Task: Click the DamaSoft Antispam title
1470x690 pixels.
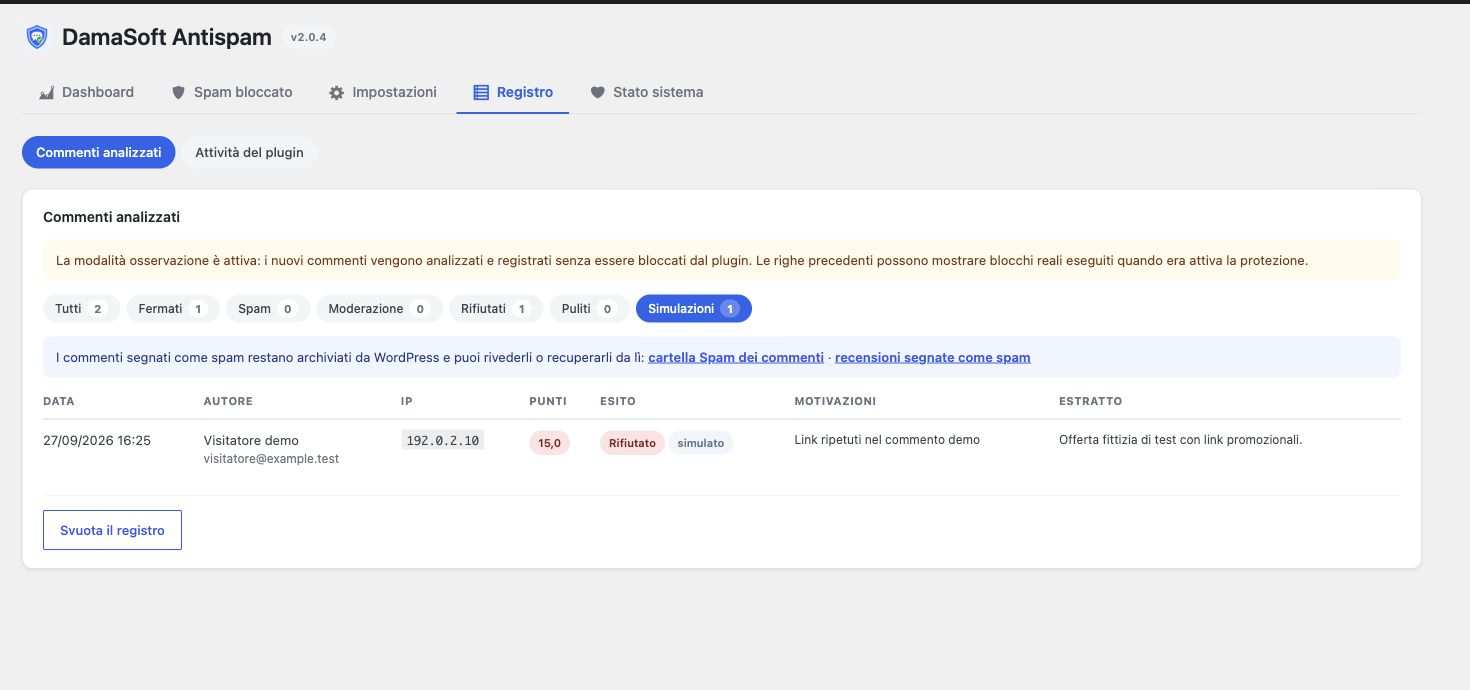Action: click(167, 37)
